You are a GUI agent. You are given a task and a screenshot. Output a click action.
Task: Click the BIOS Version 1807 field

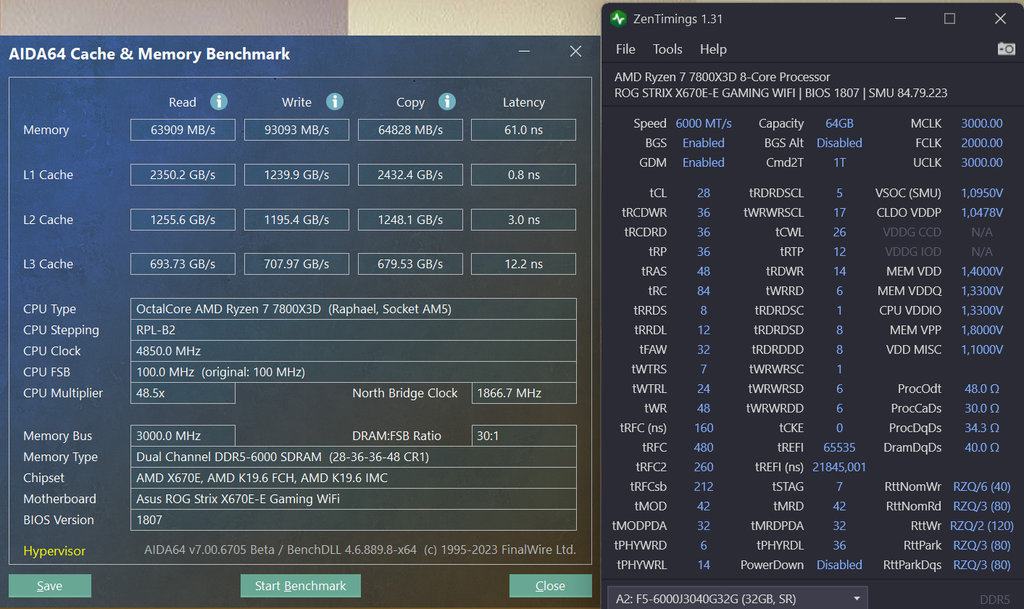coord(353,520)
